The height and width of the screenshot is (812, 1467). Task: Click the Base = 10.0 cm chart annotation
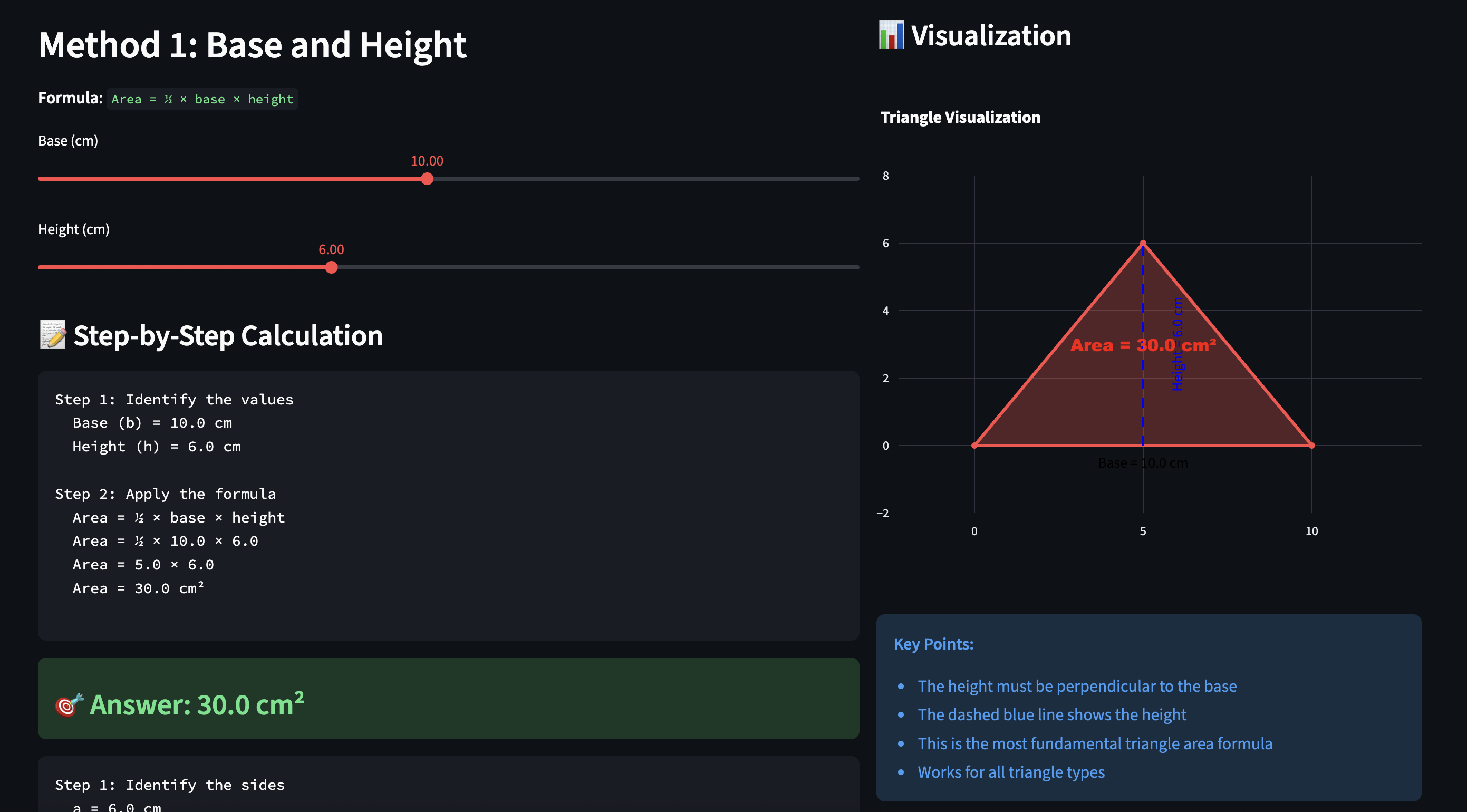click(1142, 463)
